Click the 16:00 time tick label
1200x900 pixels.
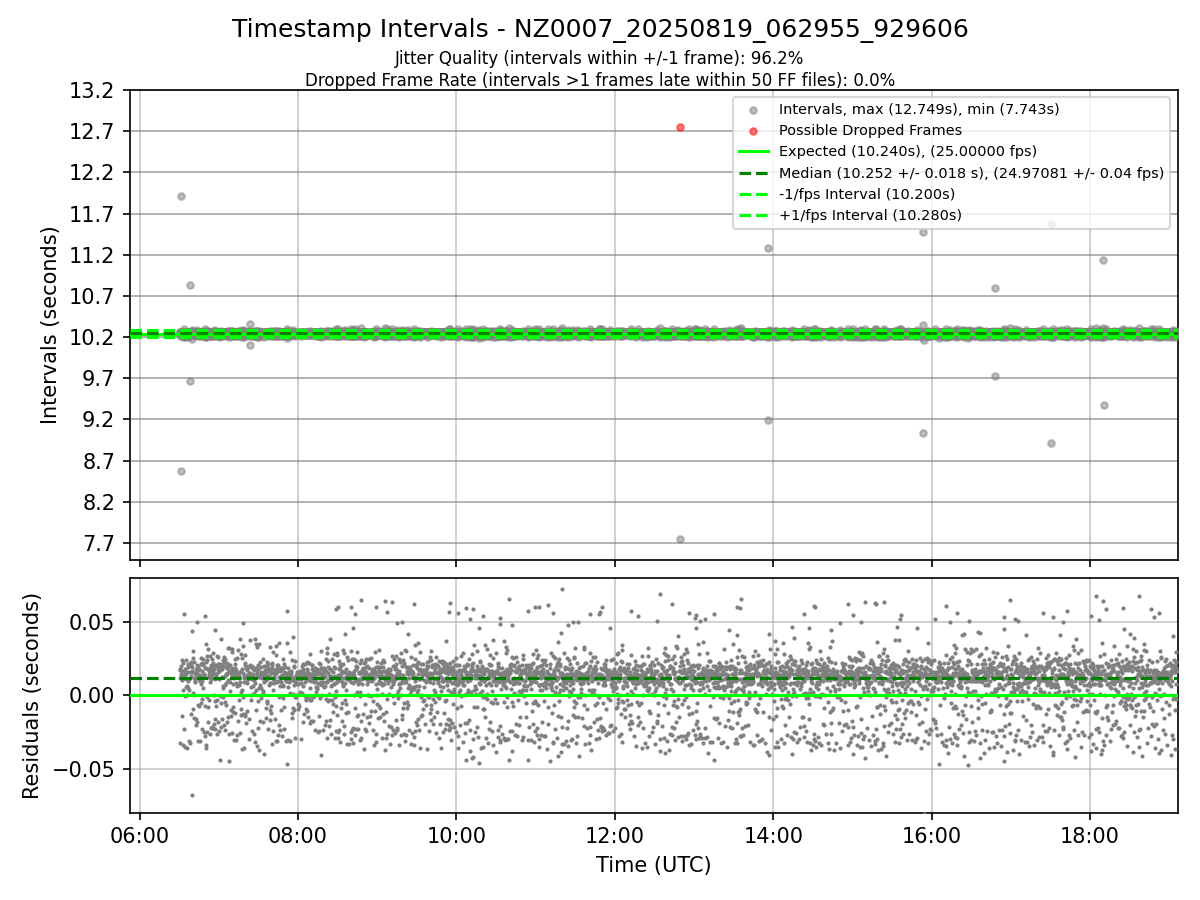click(x=931, y=834)
